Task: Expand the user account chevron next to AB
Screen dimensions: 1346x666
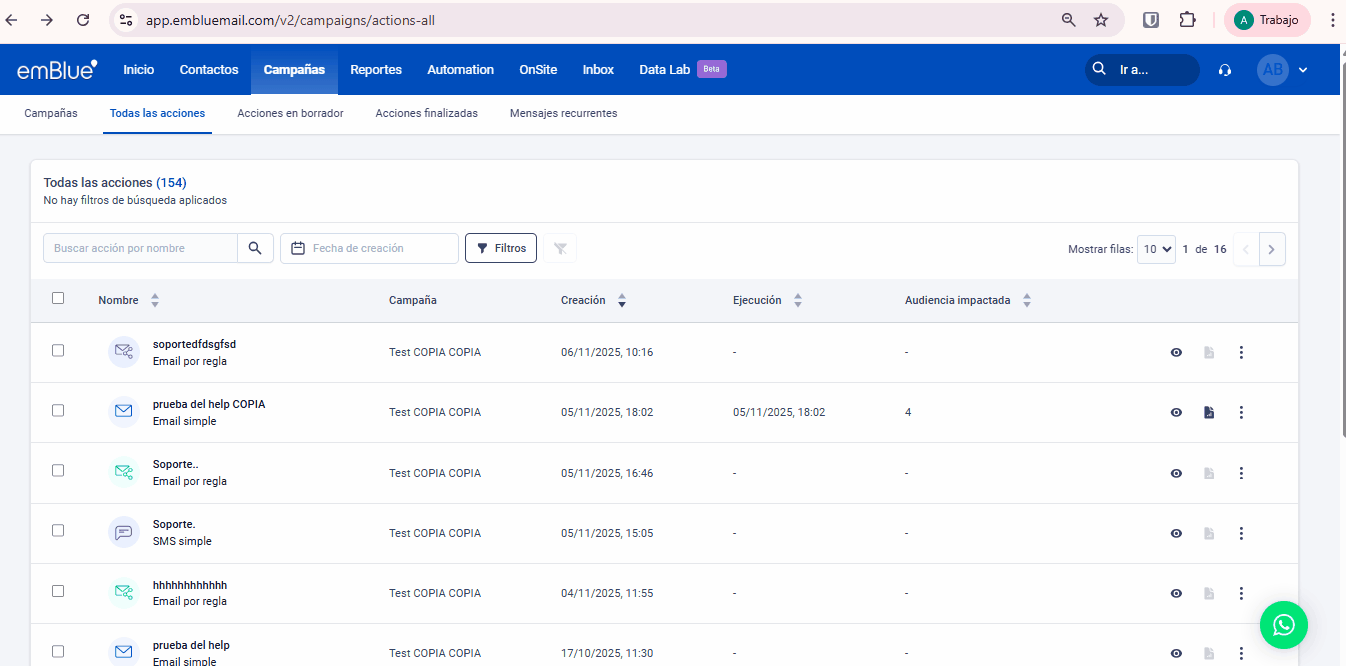Action: [1303, 70]
